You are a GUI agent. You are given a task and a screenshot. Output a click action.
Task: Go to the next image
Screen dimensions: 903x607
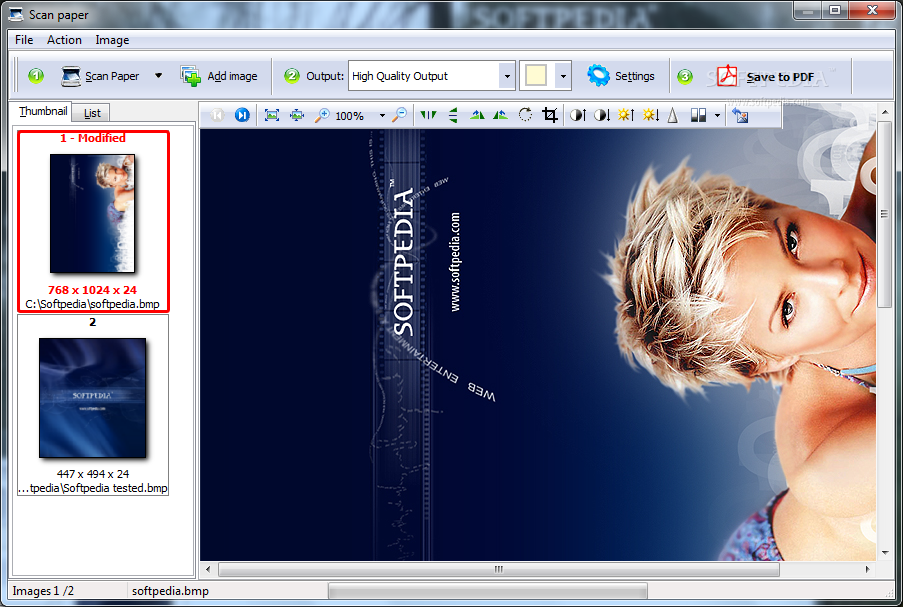(242, 115)
